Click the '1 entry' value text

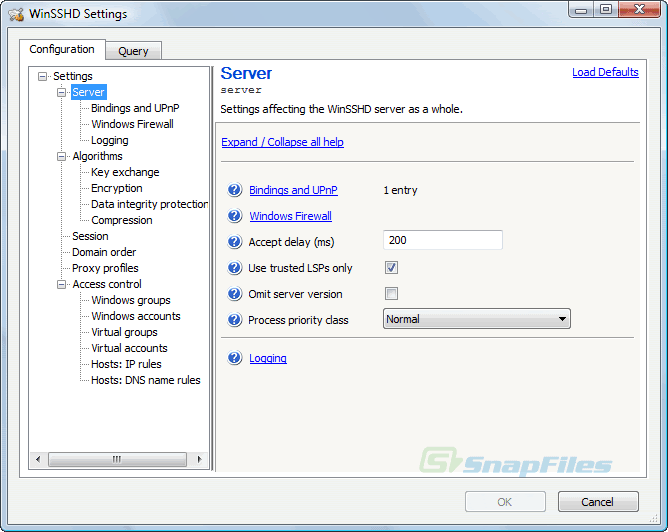pos(400,190)
